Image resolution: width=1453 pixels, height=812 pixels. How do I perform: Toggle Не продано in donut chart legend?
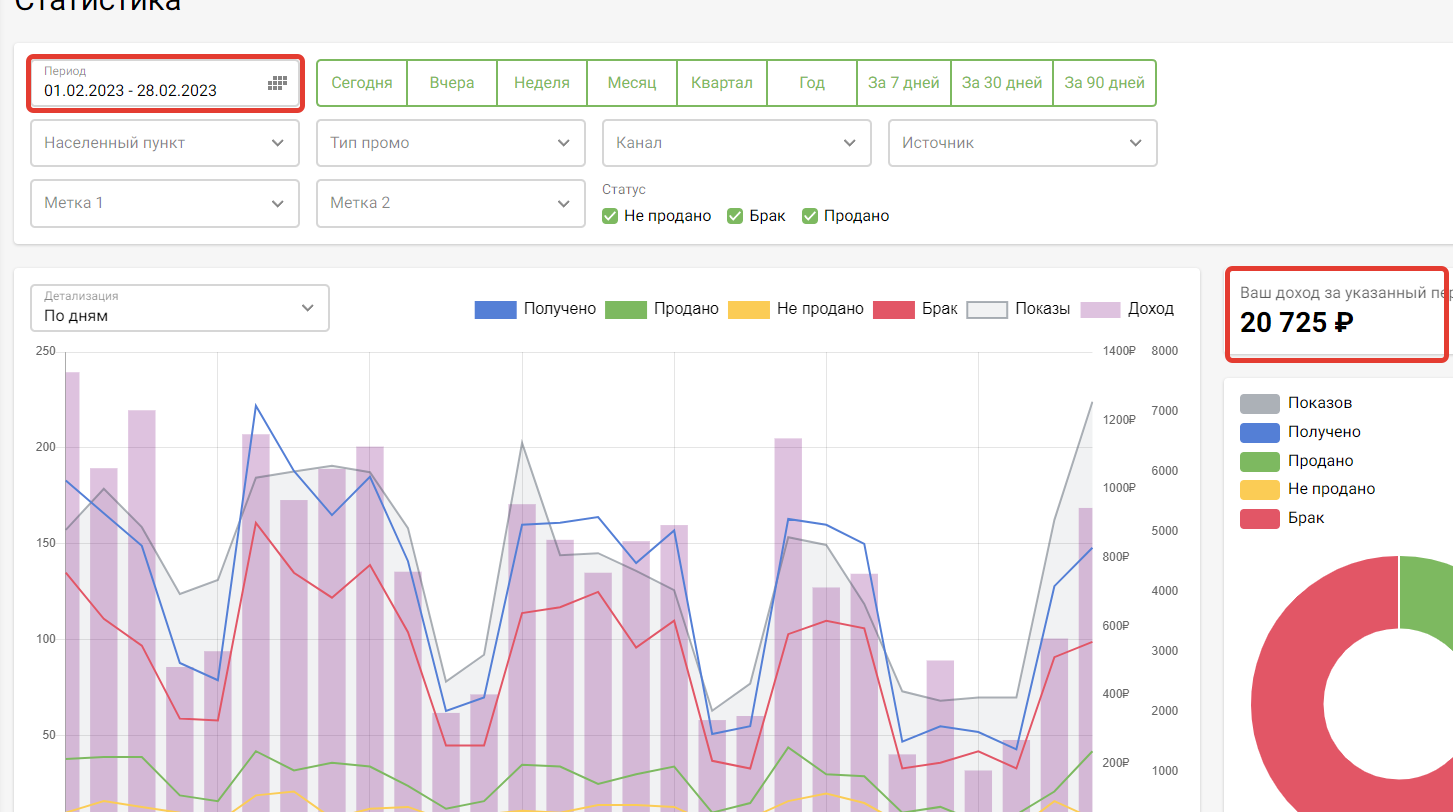[1308, 489]
